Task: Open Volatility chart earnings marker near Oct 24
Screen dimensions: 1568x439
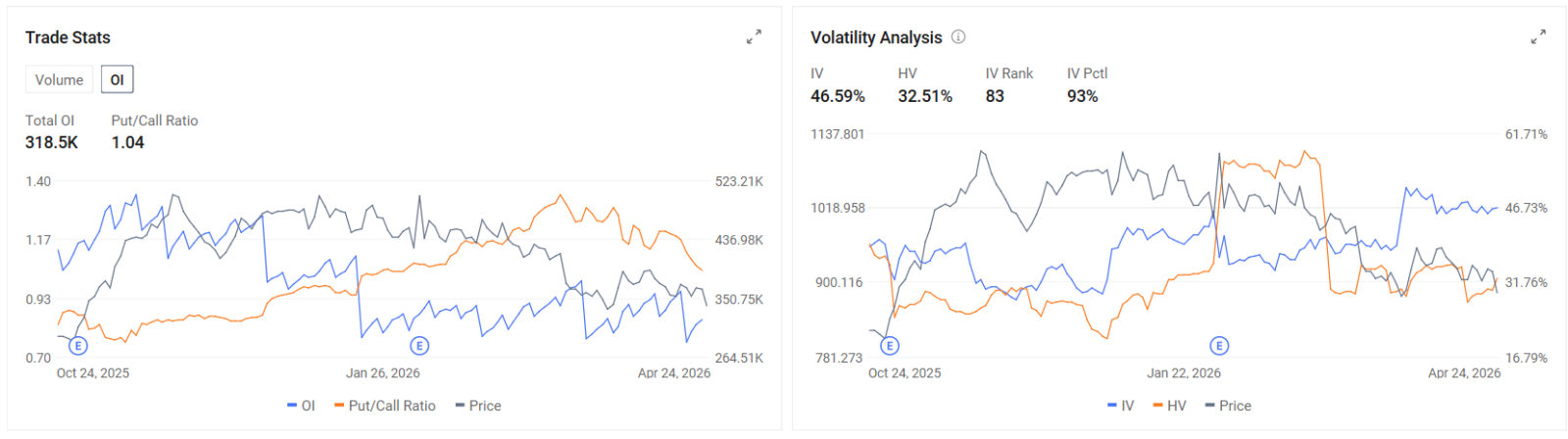Action: (890, 346)
